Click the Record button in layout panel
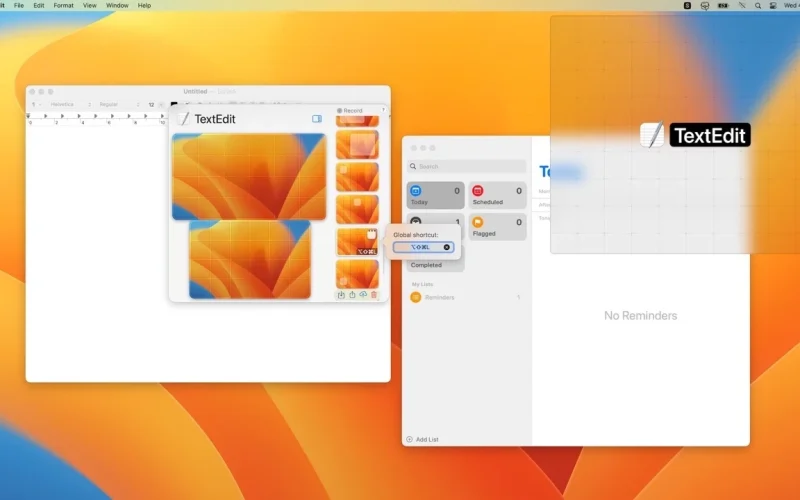This screenshot has width=800, height=500. point(349,110)
